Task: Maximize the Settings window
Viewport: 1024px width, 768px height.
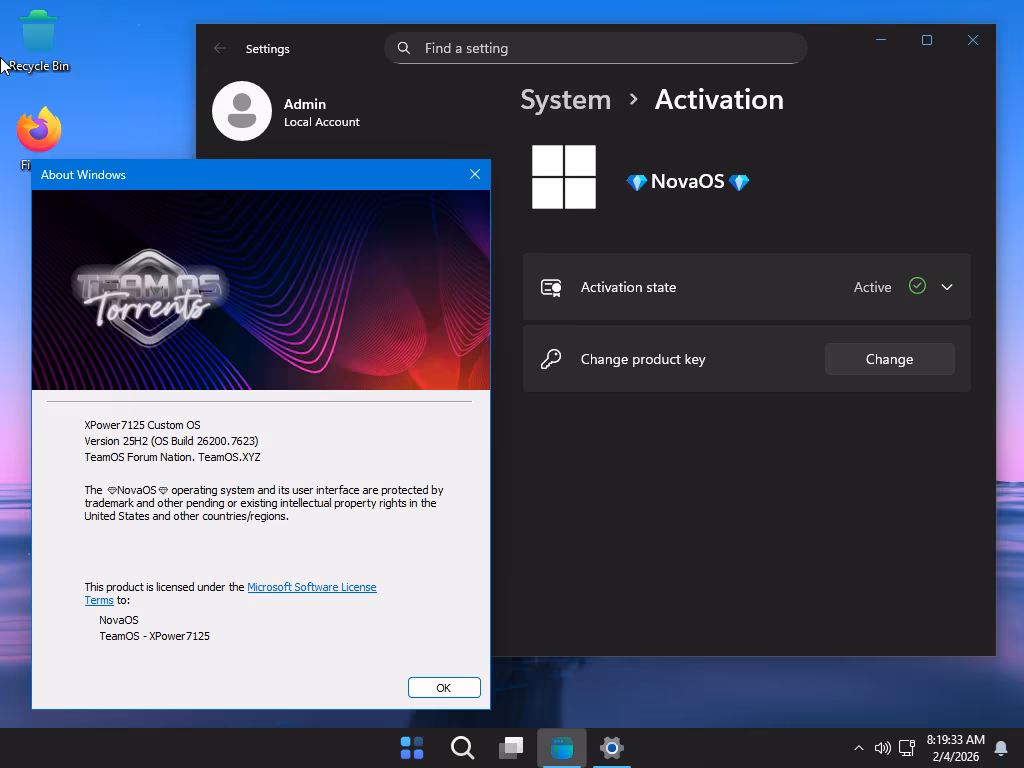Action: click(927, 40)
